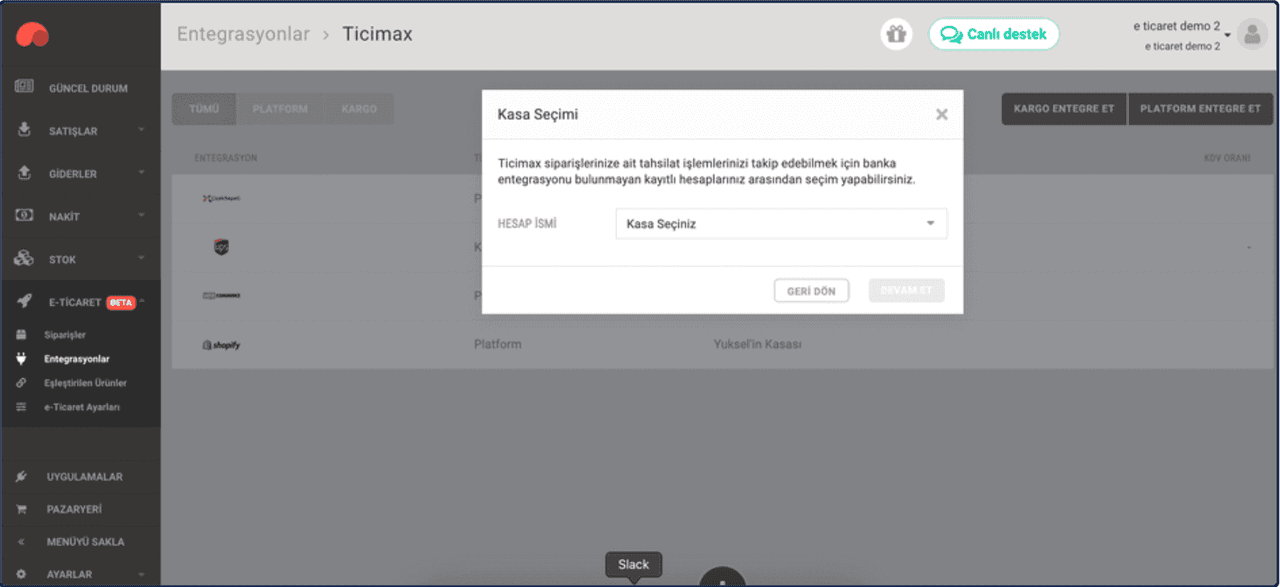This screenshot has width=1280, height=587.
Task: Switch to the PLATFORM tab
Action: [280, 109]
